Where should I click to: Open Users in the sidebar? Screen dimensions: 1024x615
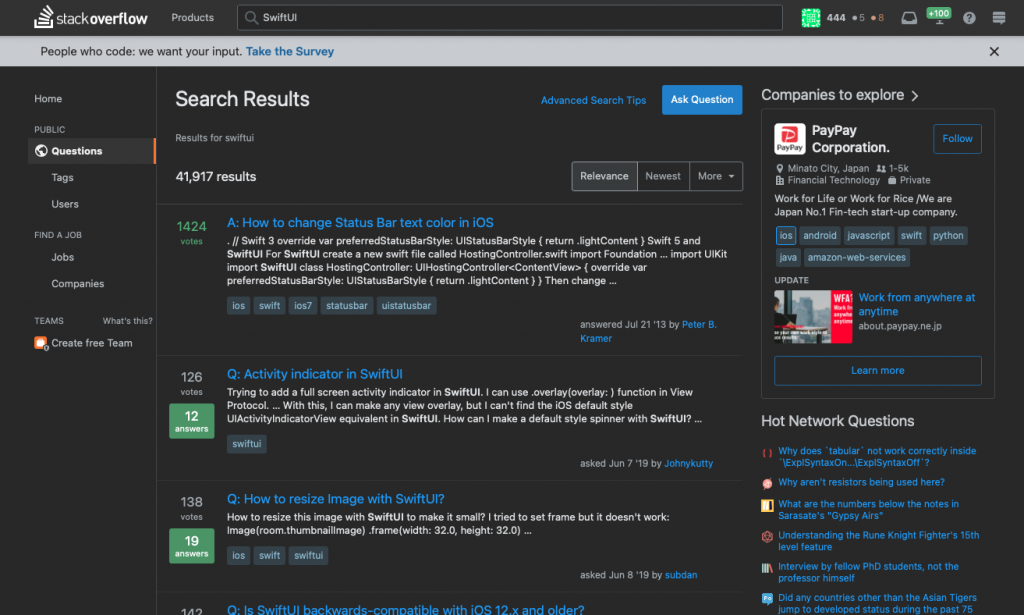click(65, 204)
